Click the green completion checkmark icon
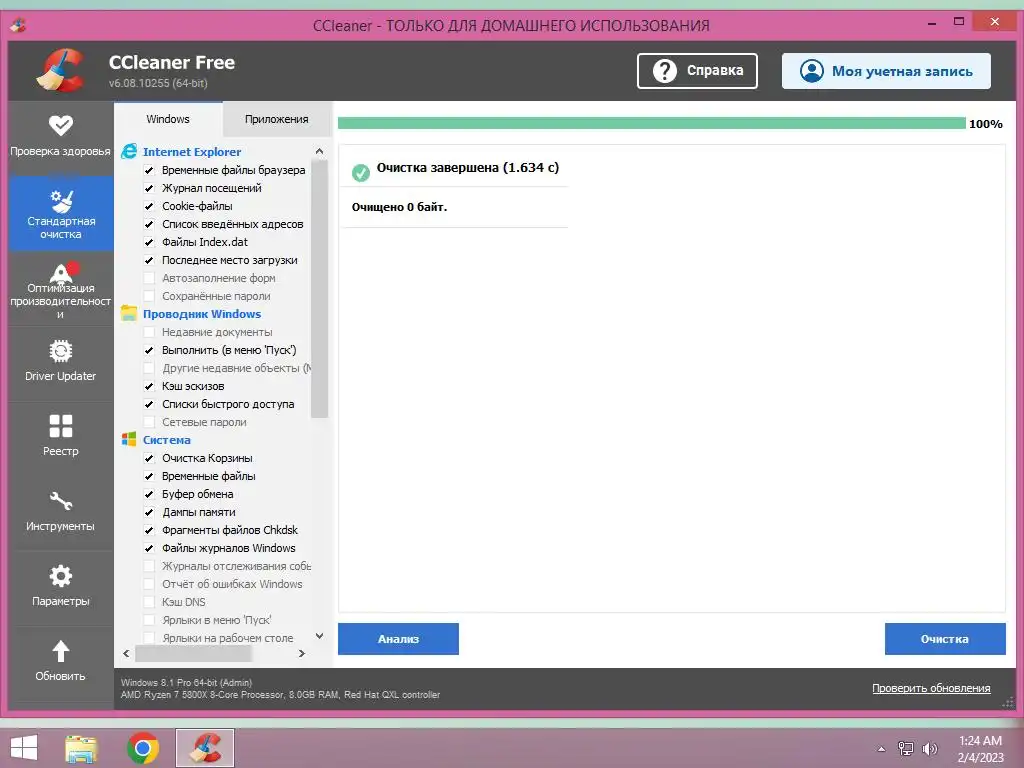Viewport: 1024px width, 768px height. pos(360,172)
